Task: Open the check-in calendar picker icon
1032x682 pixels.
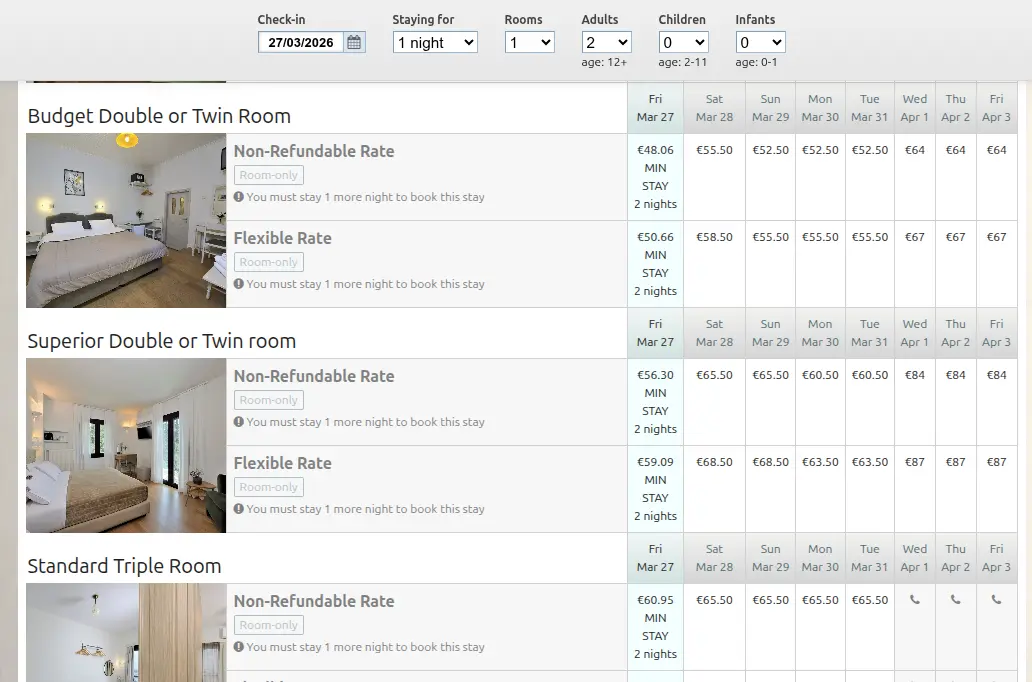Action: click(354, 43)
